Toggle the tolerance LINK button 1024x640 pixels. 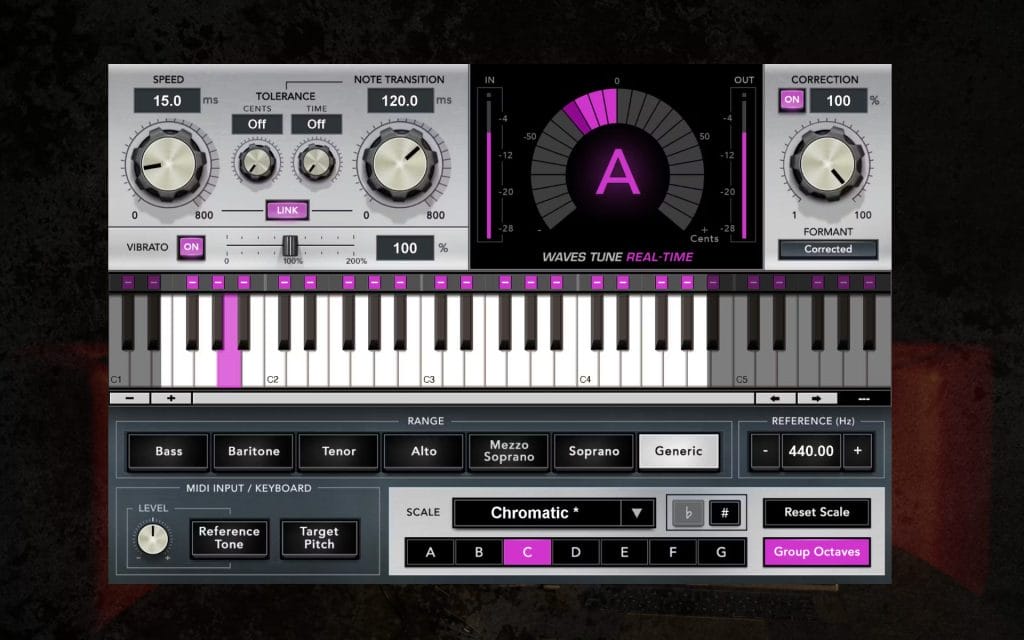tap(287, 210)
